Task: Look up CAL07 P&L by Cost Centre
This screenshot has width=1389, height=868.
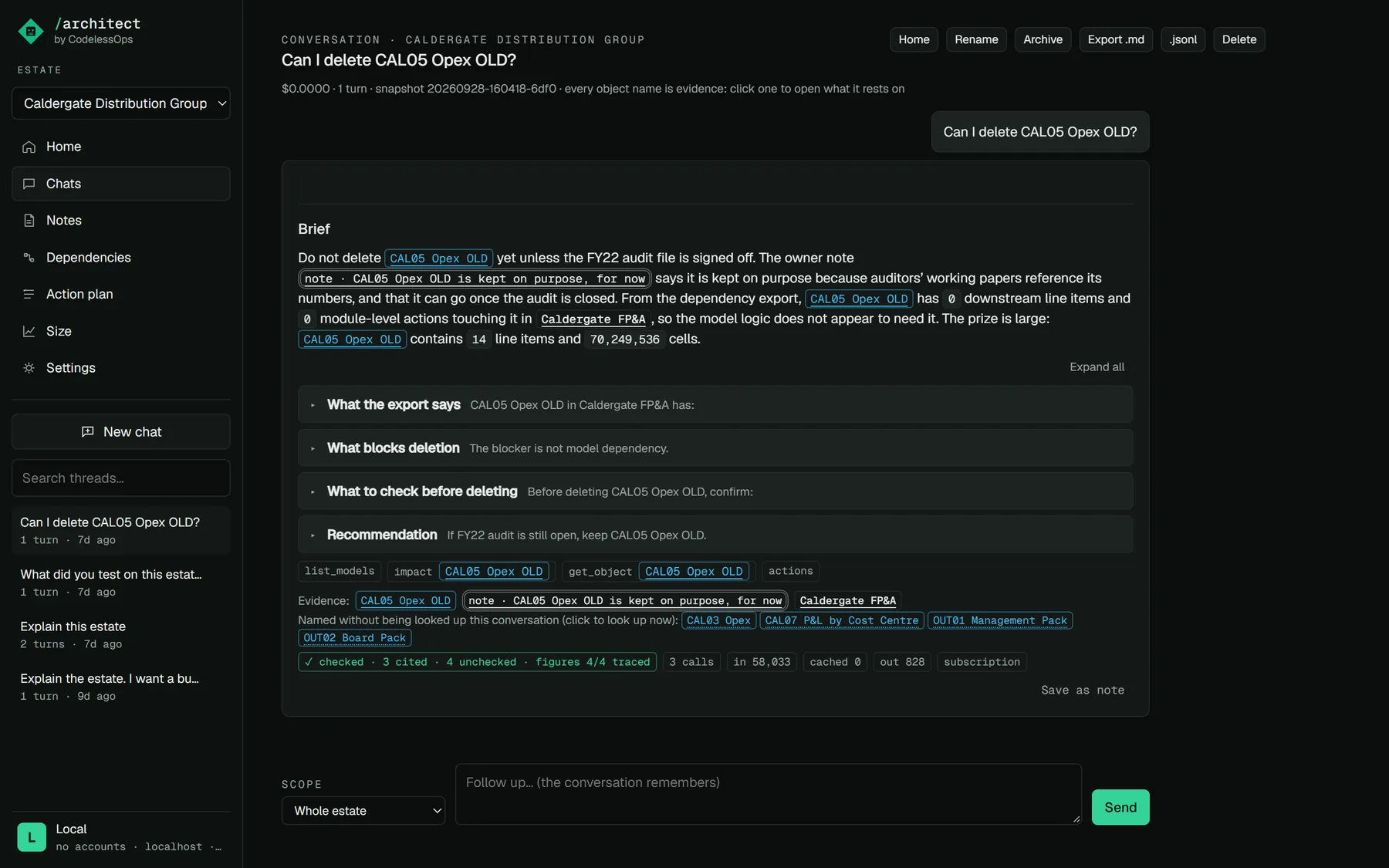Action: (x=842, y=620)
